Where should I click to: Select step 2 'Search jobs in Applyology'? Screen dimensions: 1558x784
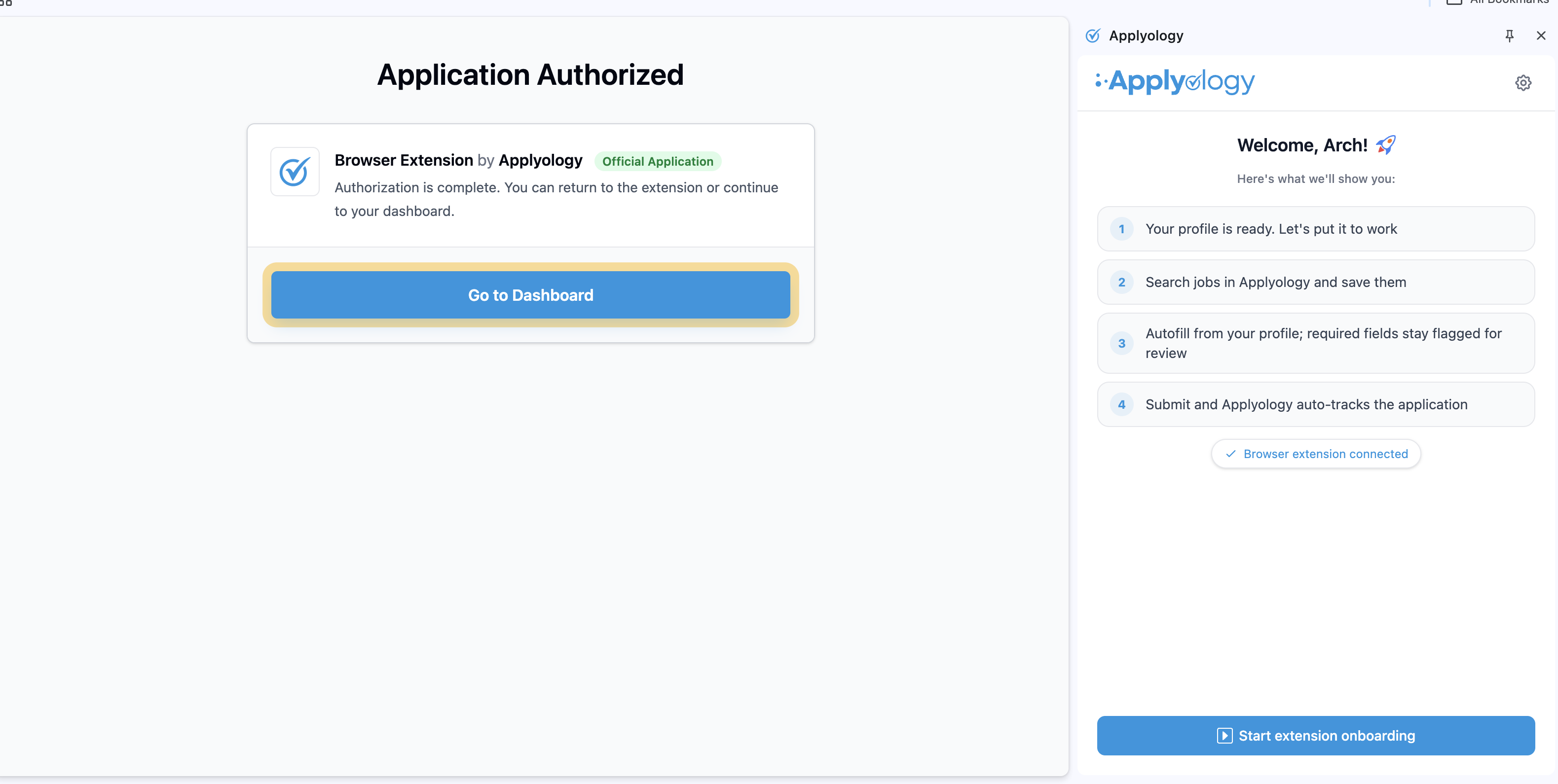1315,282
